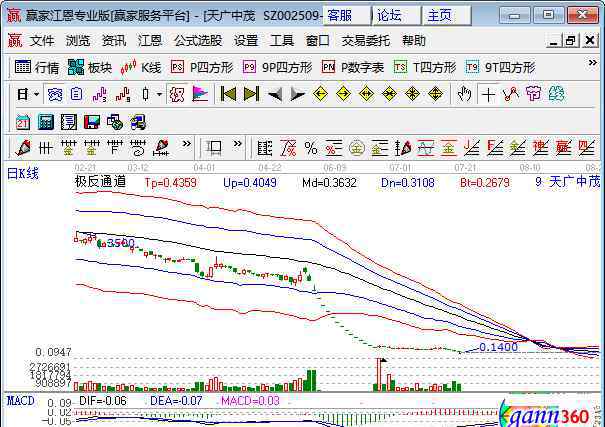Image resolution: width=605 pixels, height=427 pixels.
Task: Open the 公式选股 menu
Action: point(198,41)
